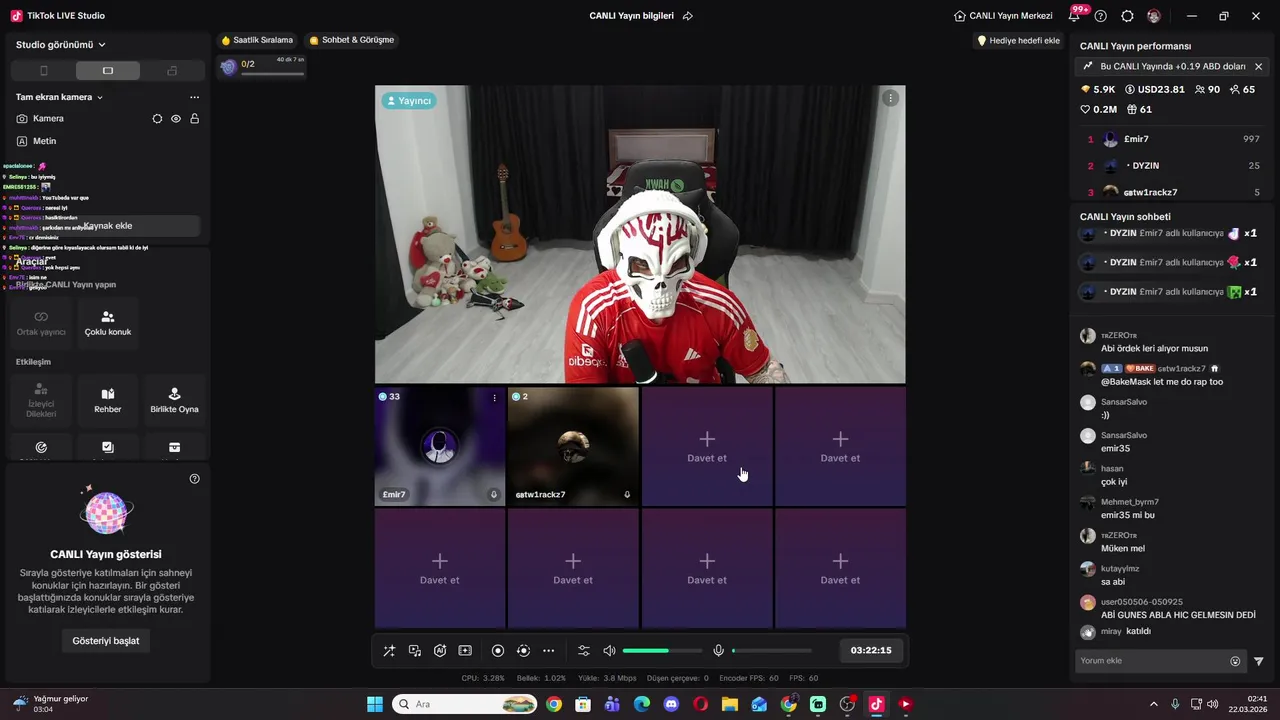Dismiss the +0.19 ABD doları banner
The width and height of the screenshot is (1280, 720).
(x=1258, y=66)
